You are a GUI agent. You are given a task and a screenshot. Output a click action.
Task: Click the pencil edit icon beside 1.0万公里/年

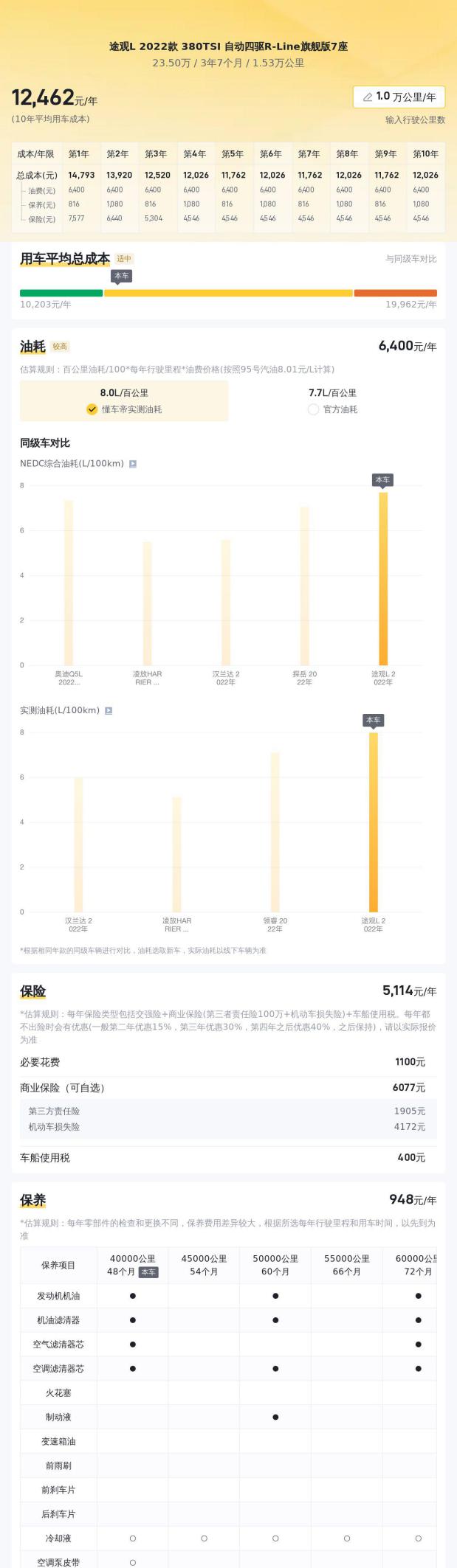pos(368,97)
